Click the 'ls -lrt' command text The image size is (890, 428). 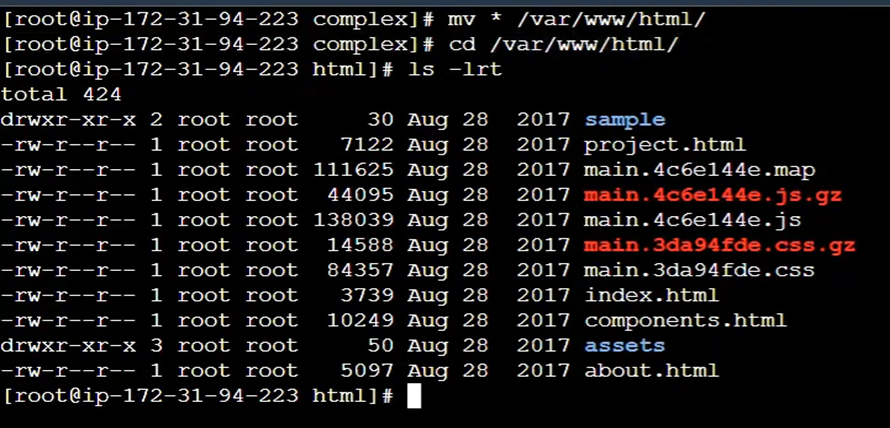pos(455,69)
